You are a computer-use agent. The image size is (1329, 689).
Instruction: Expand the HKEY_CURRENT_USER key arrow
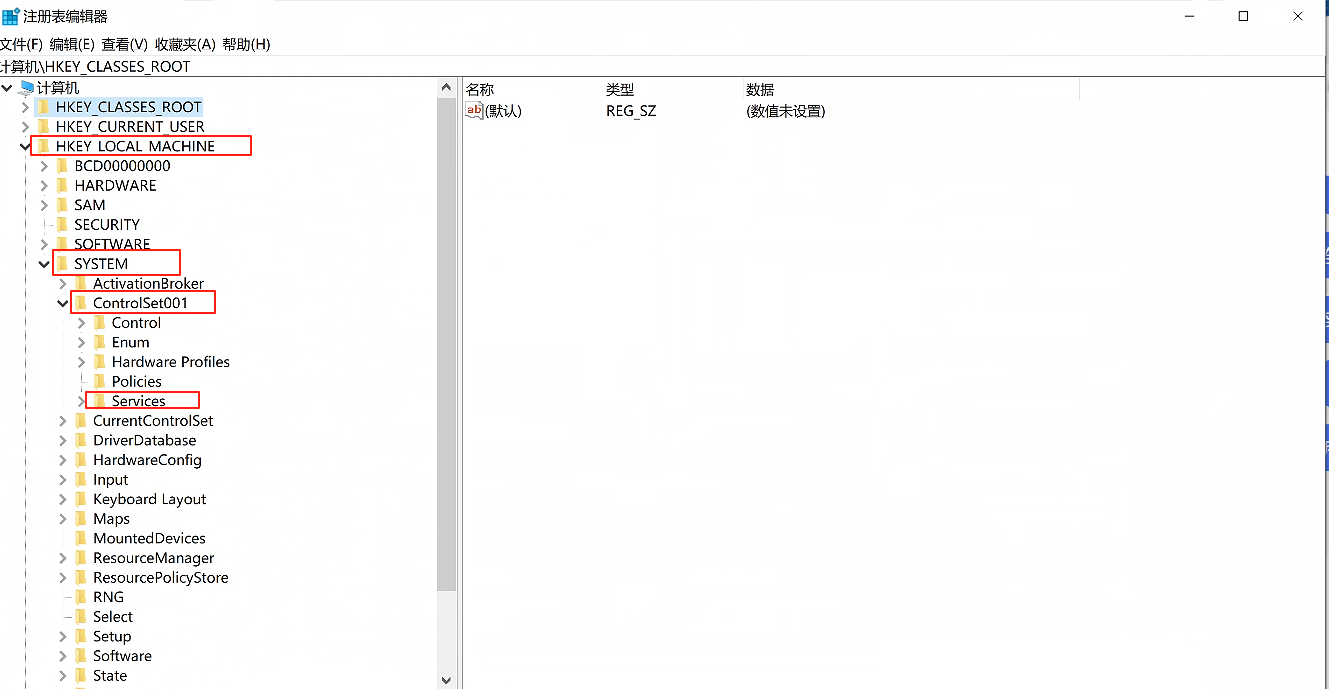(25, 127)
